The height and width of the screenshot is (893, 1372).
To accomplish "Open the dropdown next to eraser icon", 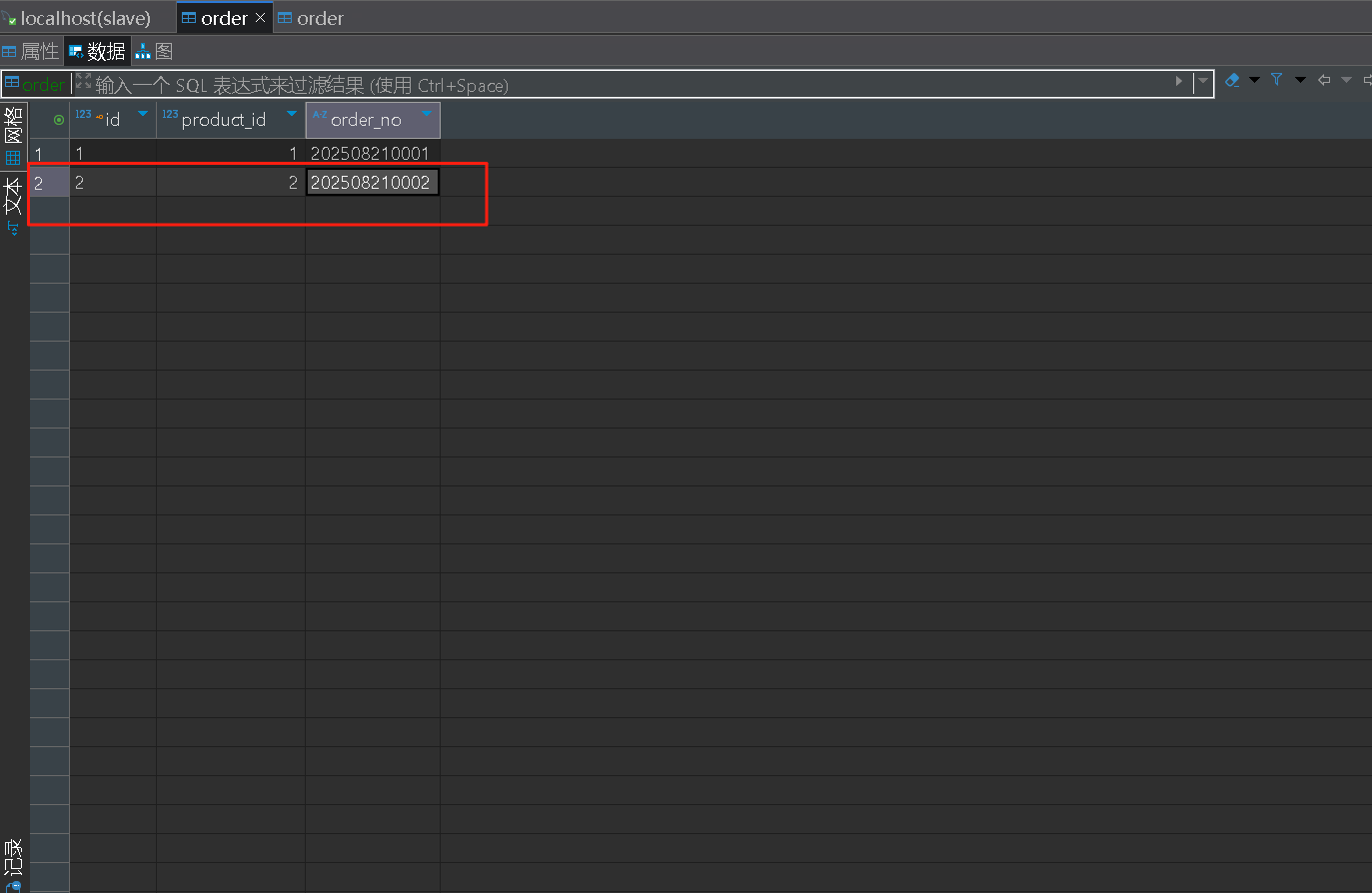I will [x=1254, y=80].
